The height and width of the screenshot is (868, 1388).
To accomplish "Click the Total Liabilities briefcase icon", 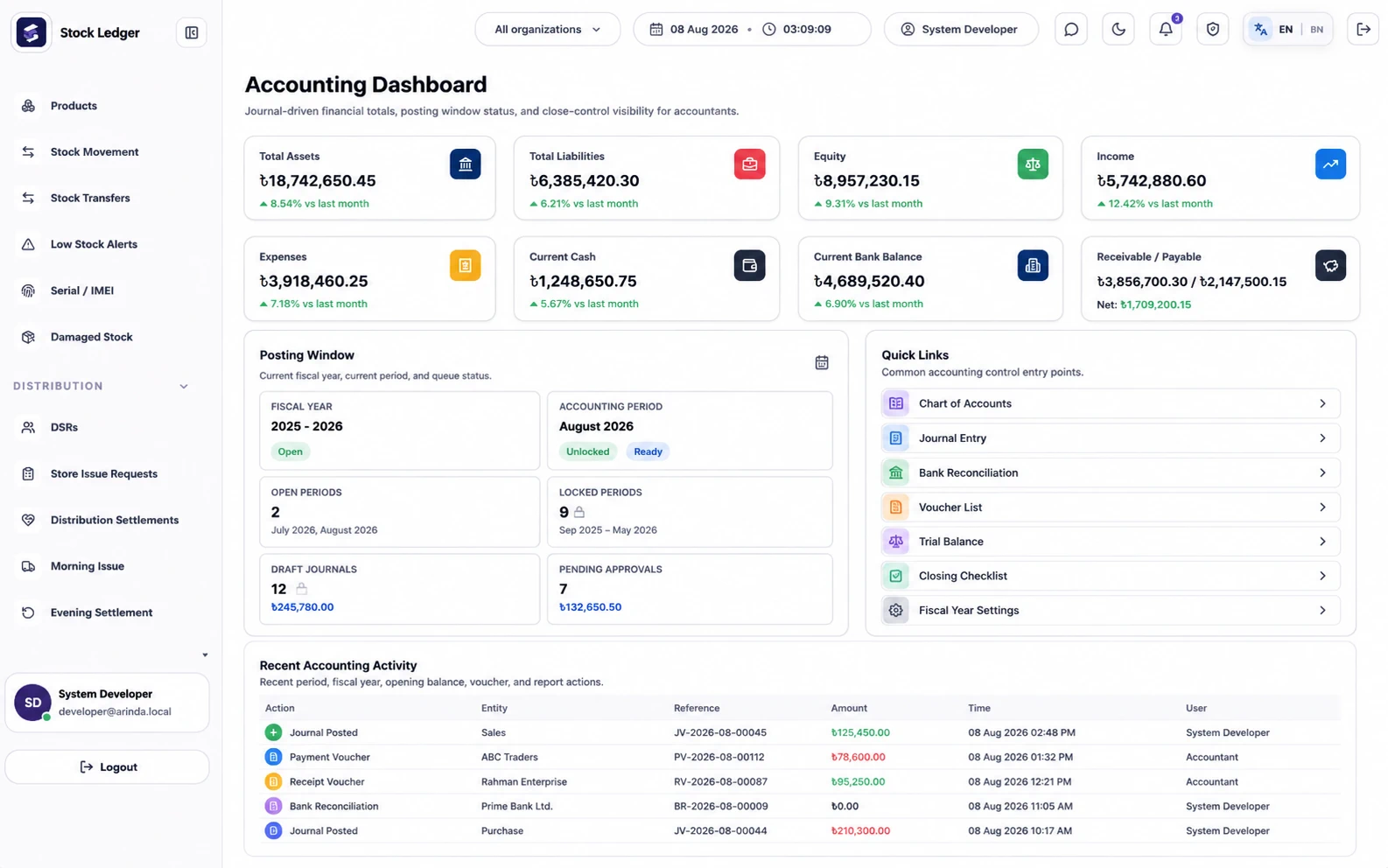I will [x=750, y=164].
